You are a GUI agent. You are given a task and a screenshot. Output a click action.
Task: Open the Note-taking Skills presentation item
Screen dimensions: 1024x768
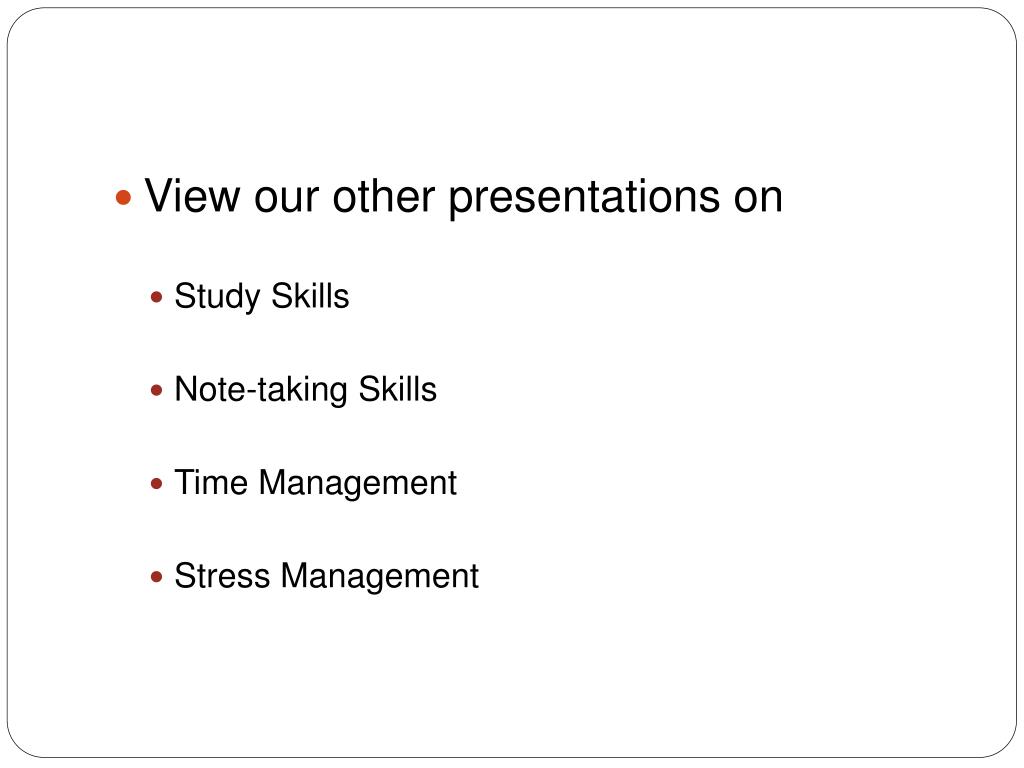tap(306, 391)
